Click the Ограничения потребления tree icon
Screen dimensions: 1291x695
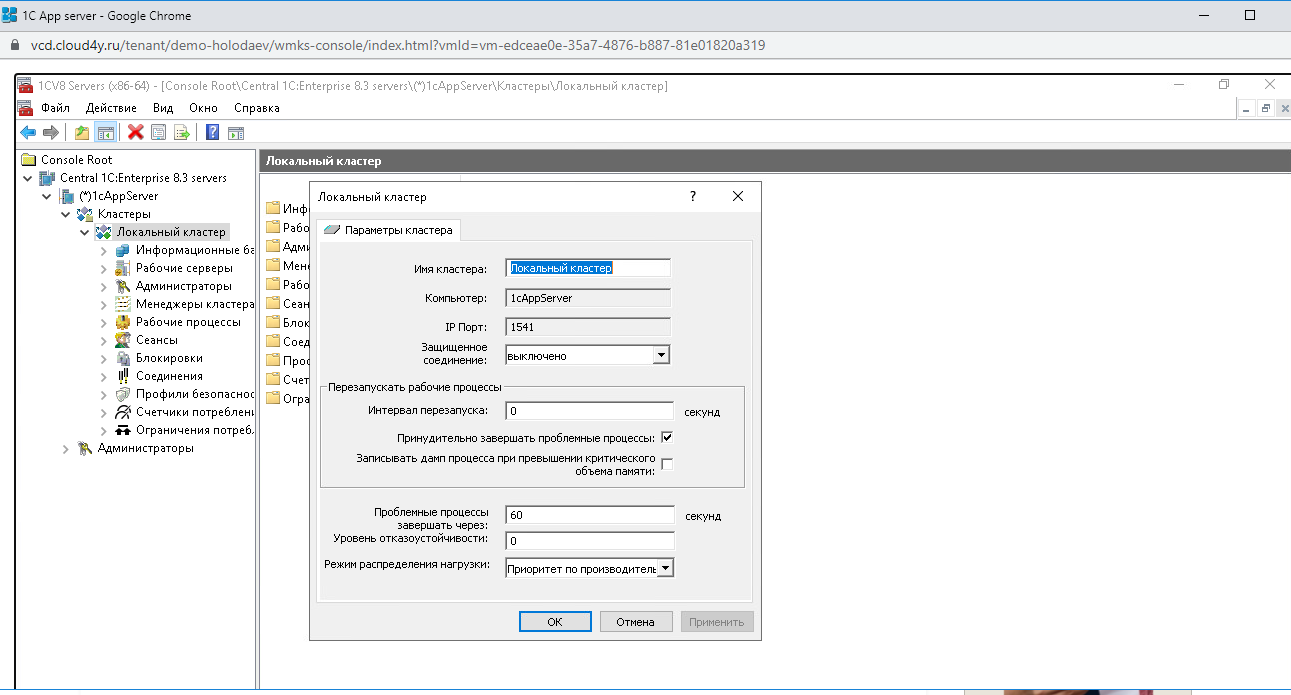coord(123,430)
